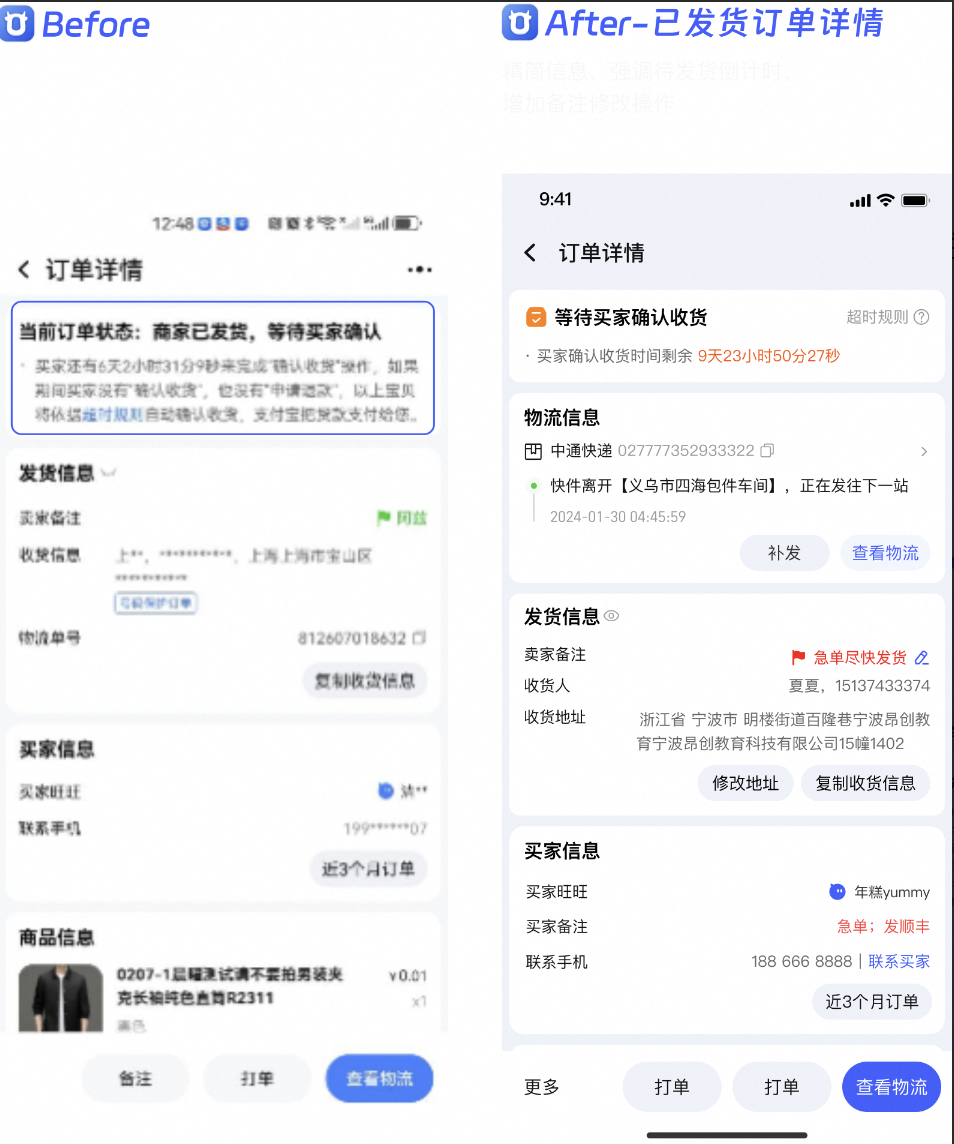
Task: Click the Before order status box
Action: [222, 368]
